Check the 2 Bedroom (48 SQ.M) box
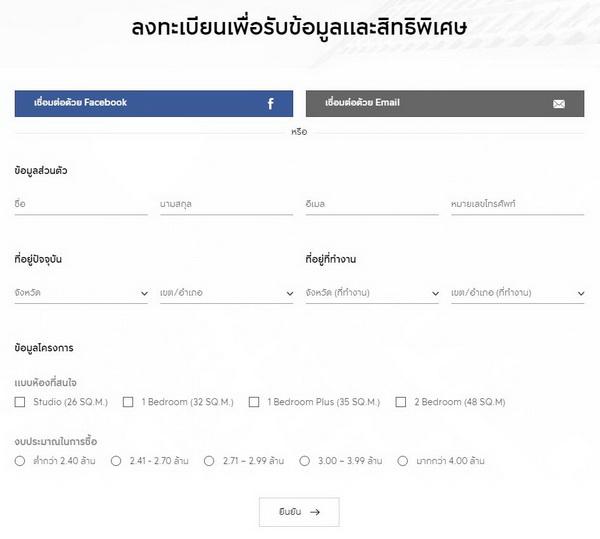Screen dimensions: 600x539 click(x=401, y=402)
